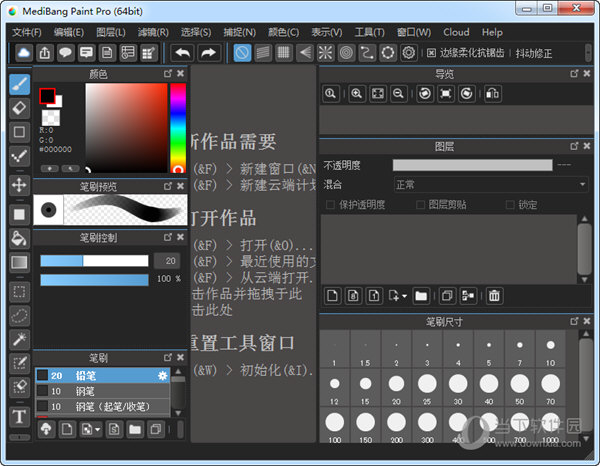Select the Lasso tool
600x466 pixels.
pos(20,316)
